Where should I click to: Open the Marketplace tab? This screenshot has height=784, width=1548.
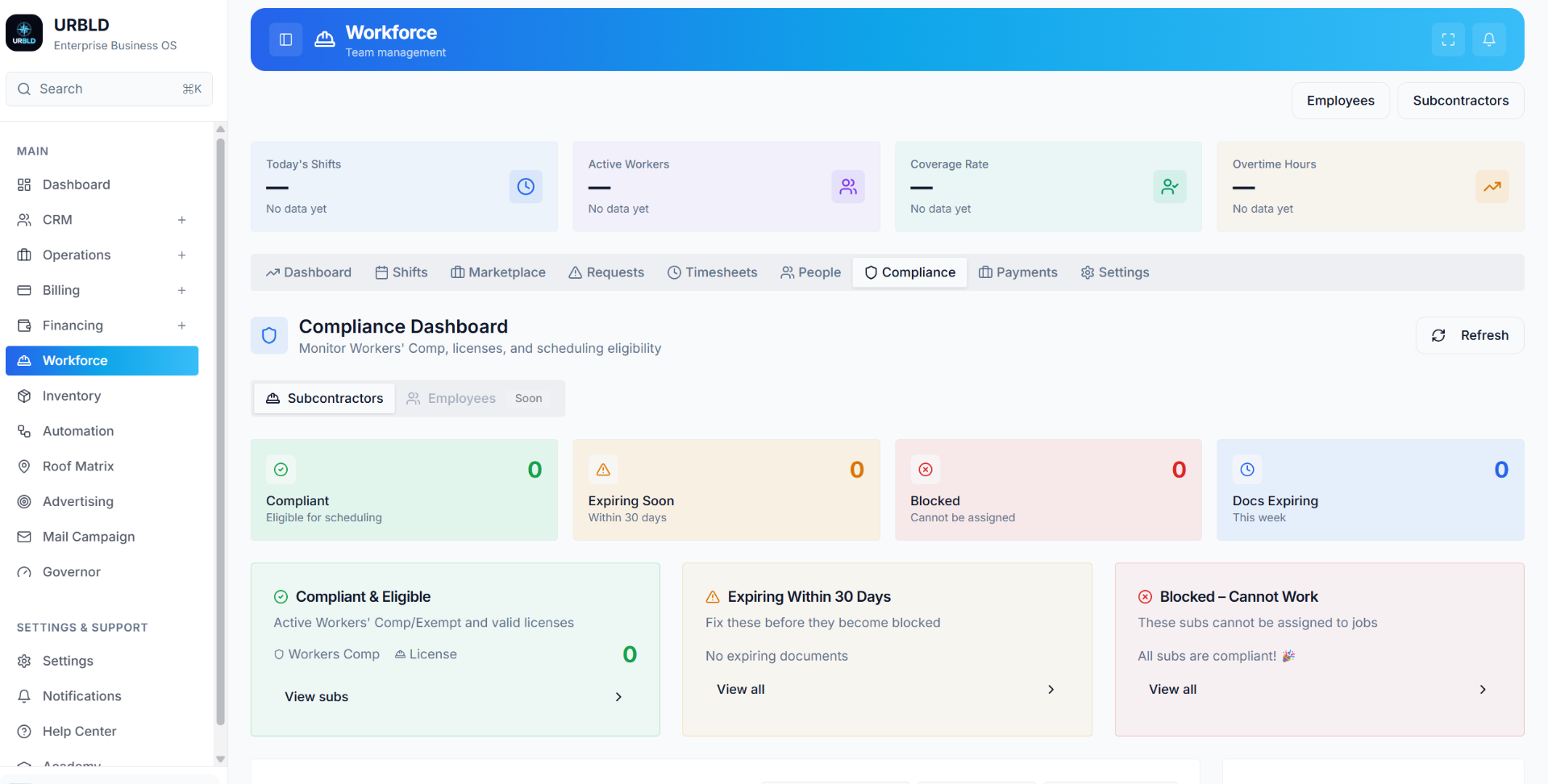[498, 272]
